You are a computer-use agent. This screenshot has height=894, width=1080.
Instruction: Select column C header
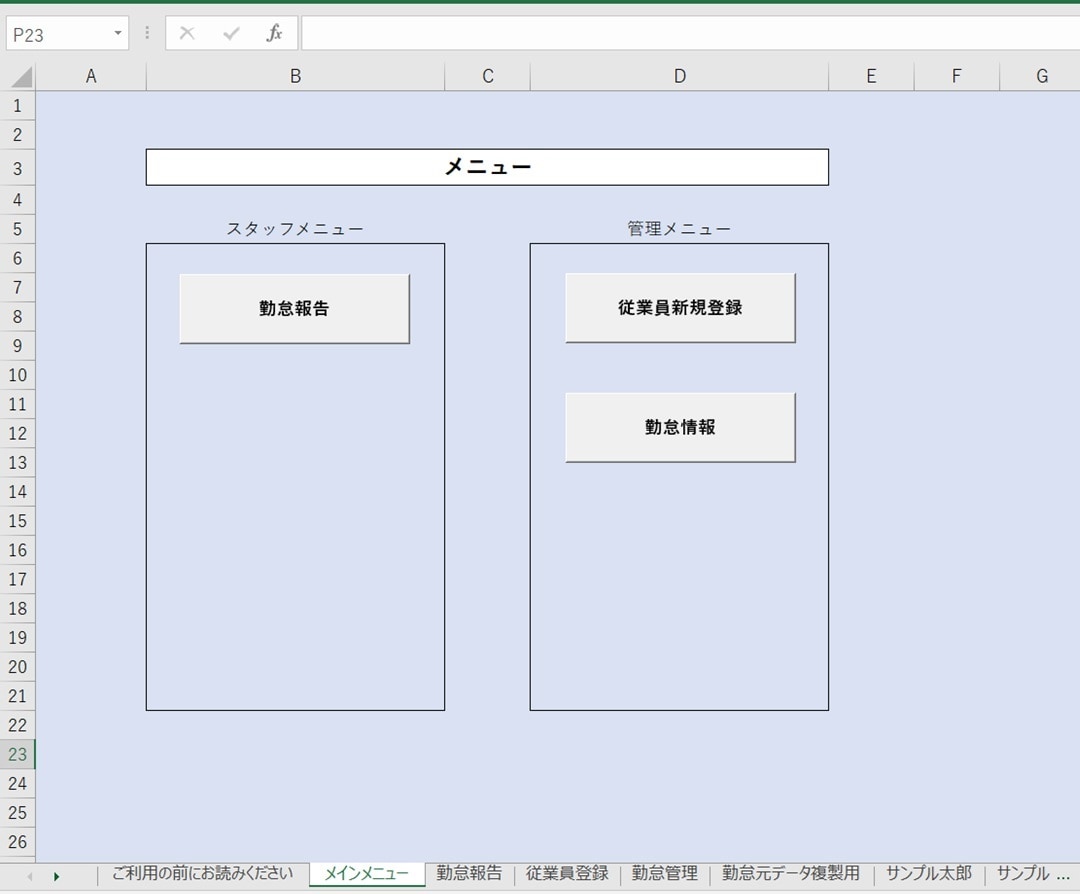[488, 76]
